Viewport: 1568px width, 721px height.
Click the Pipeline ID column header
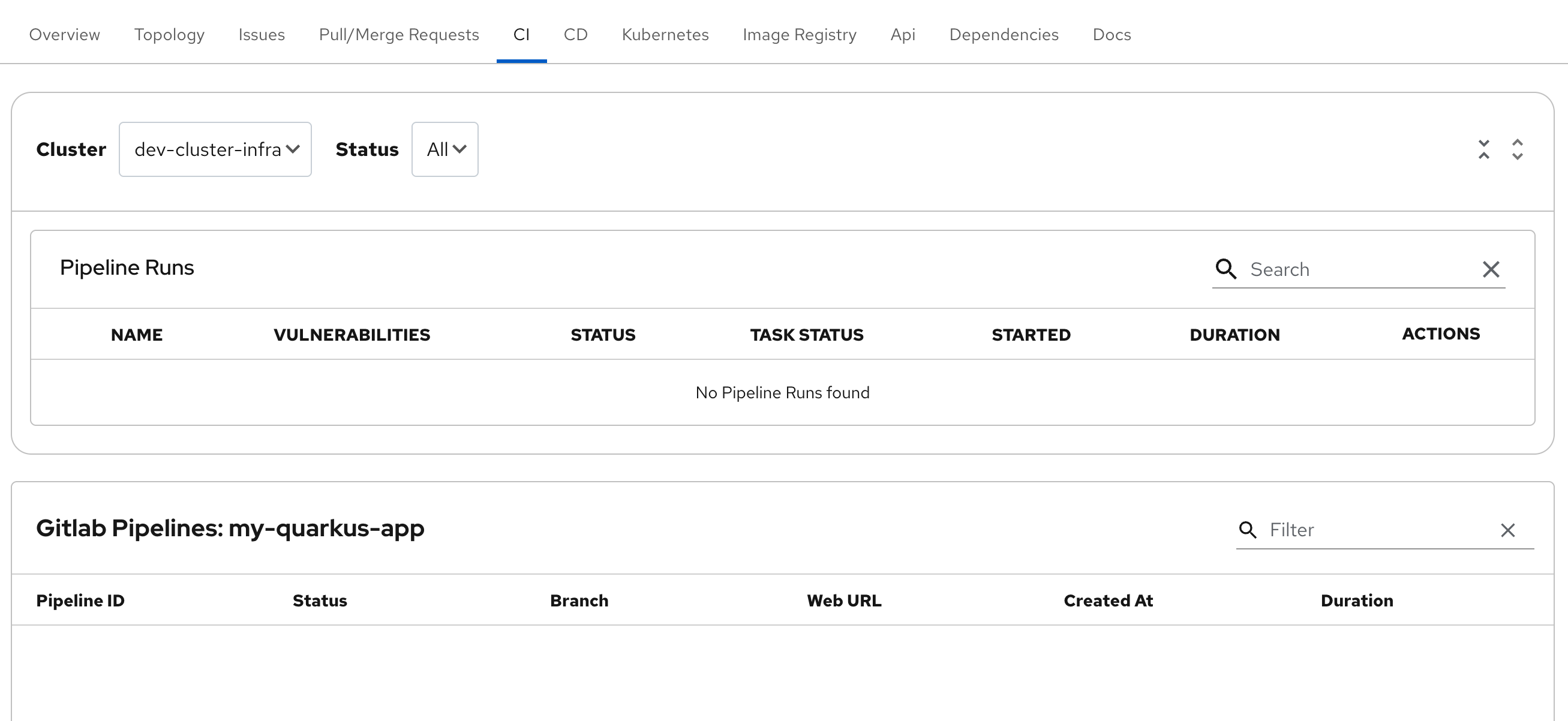click(x=80, y=600)
